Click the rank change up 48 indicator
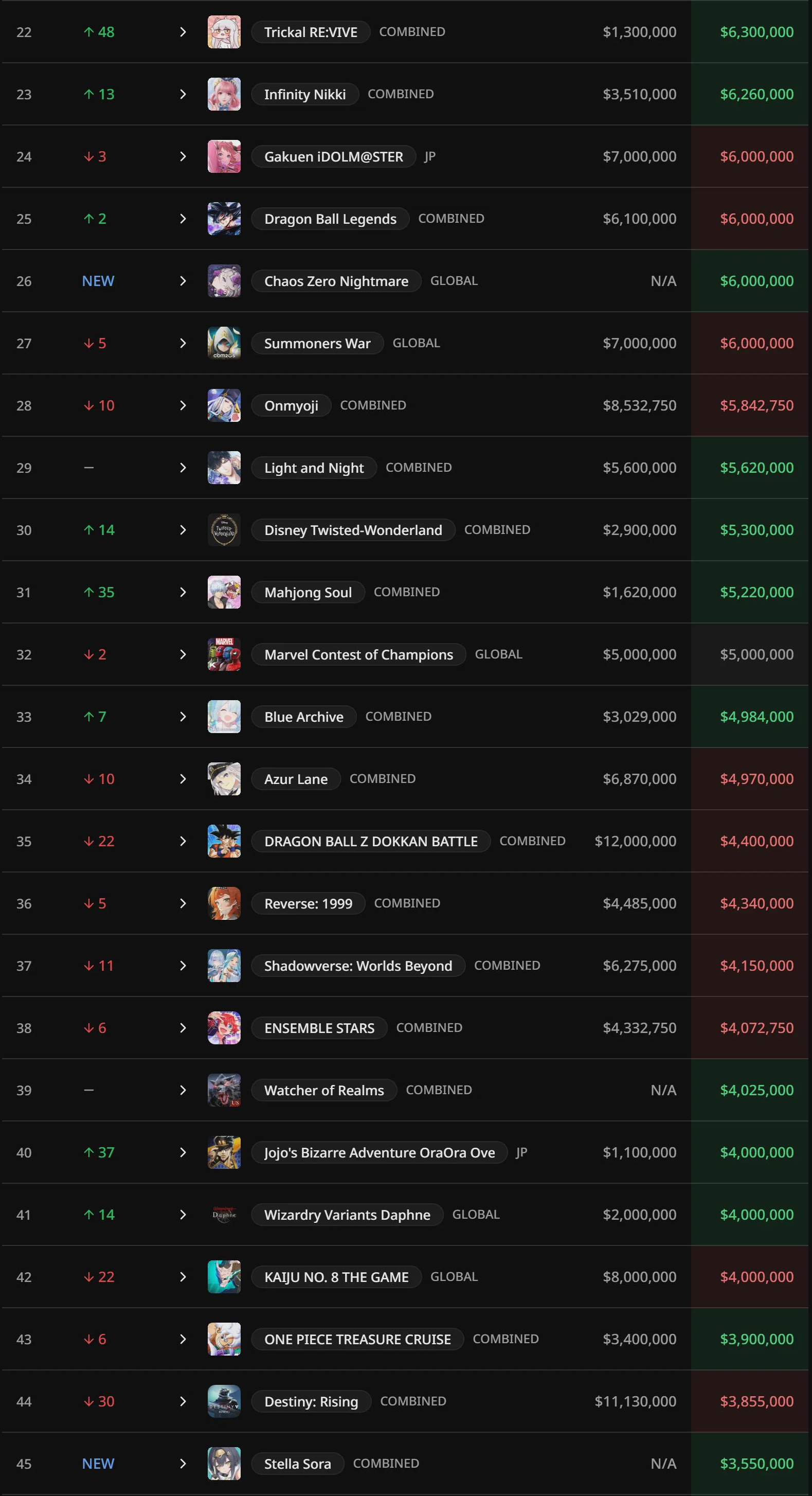This screenshot has height=1496, width=812. point(99,32)
